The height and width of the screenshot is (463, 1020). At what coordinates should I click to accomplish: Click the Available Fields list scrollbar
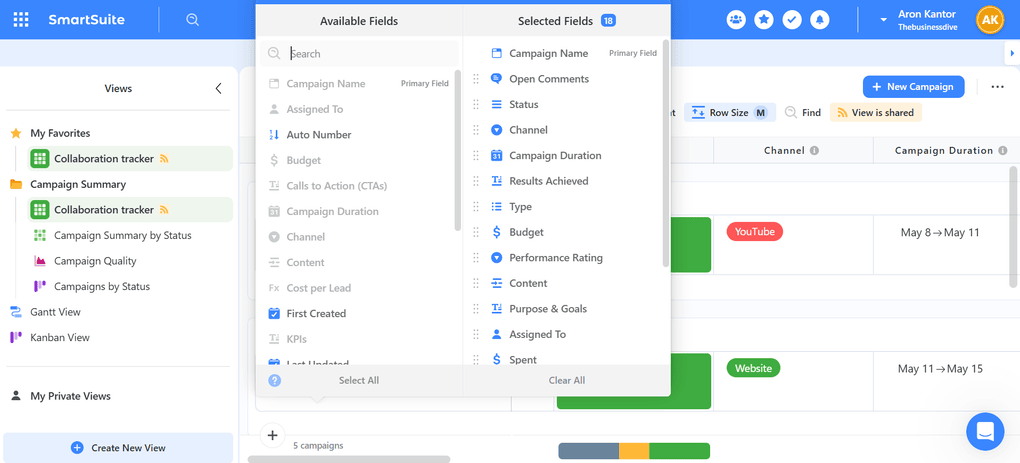click(x=458, y=150)
